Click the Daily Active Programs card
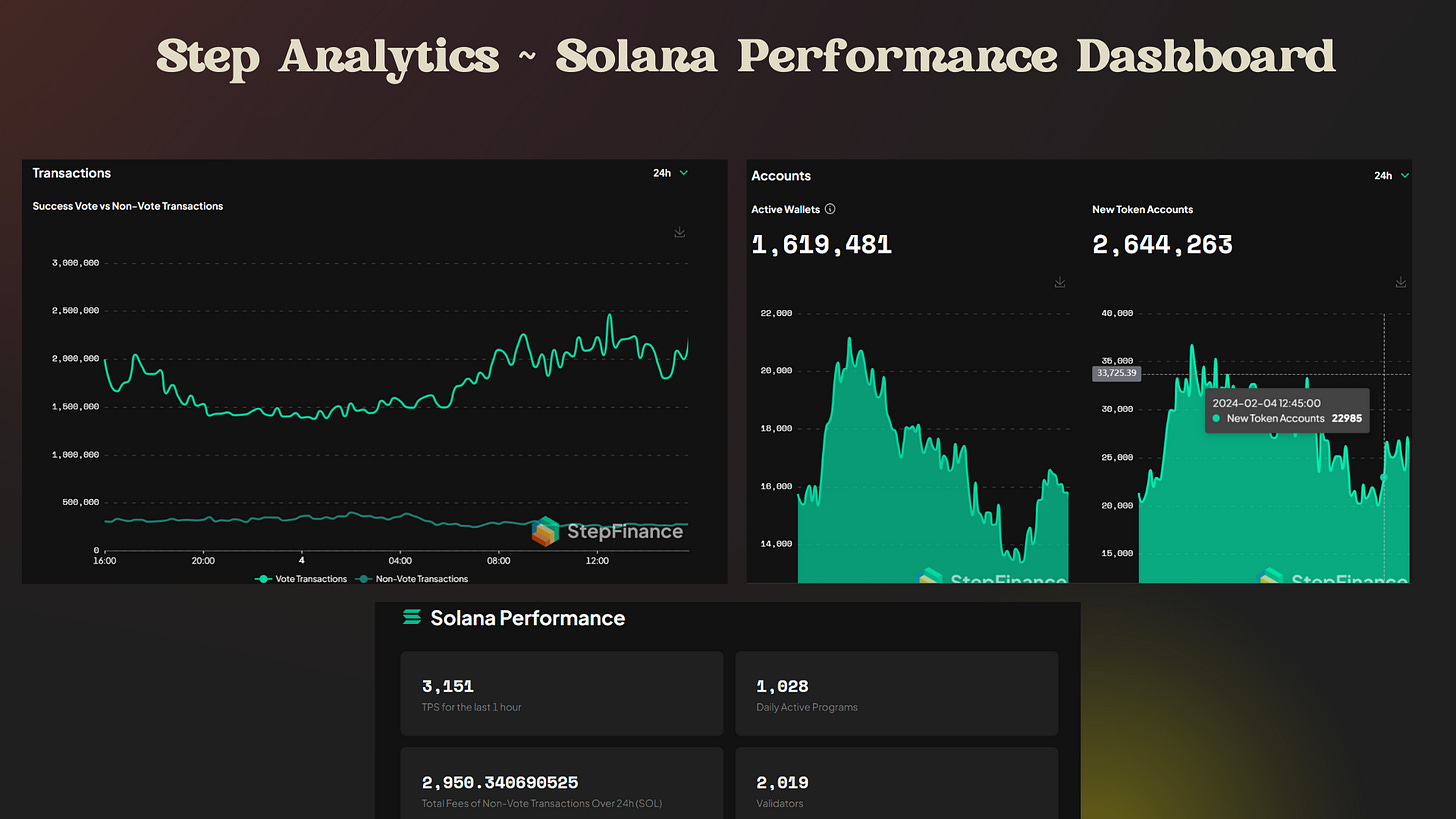The height and width of the screenshot is (819, 1456). coord(896,694)
